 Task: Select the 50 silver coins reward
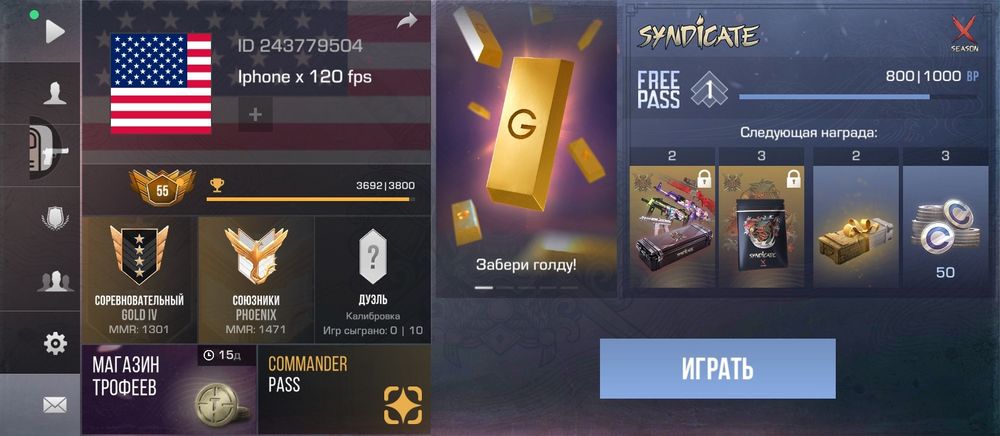click(x=945, y=219)
